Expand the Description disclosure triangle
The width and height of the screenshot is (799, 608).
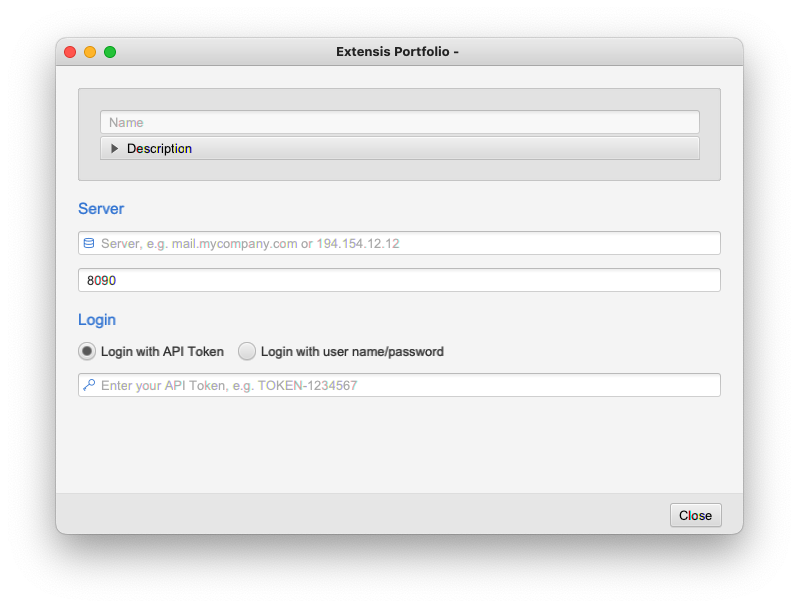click(115, 148)
